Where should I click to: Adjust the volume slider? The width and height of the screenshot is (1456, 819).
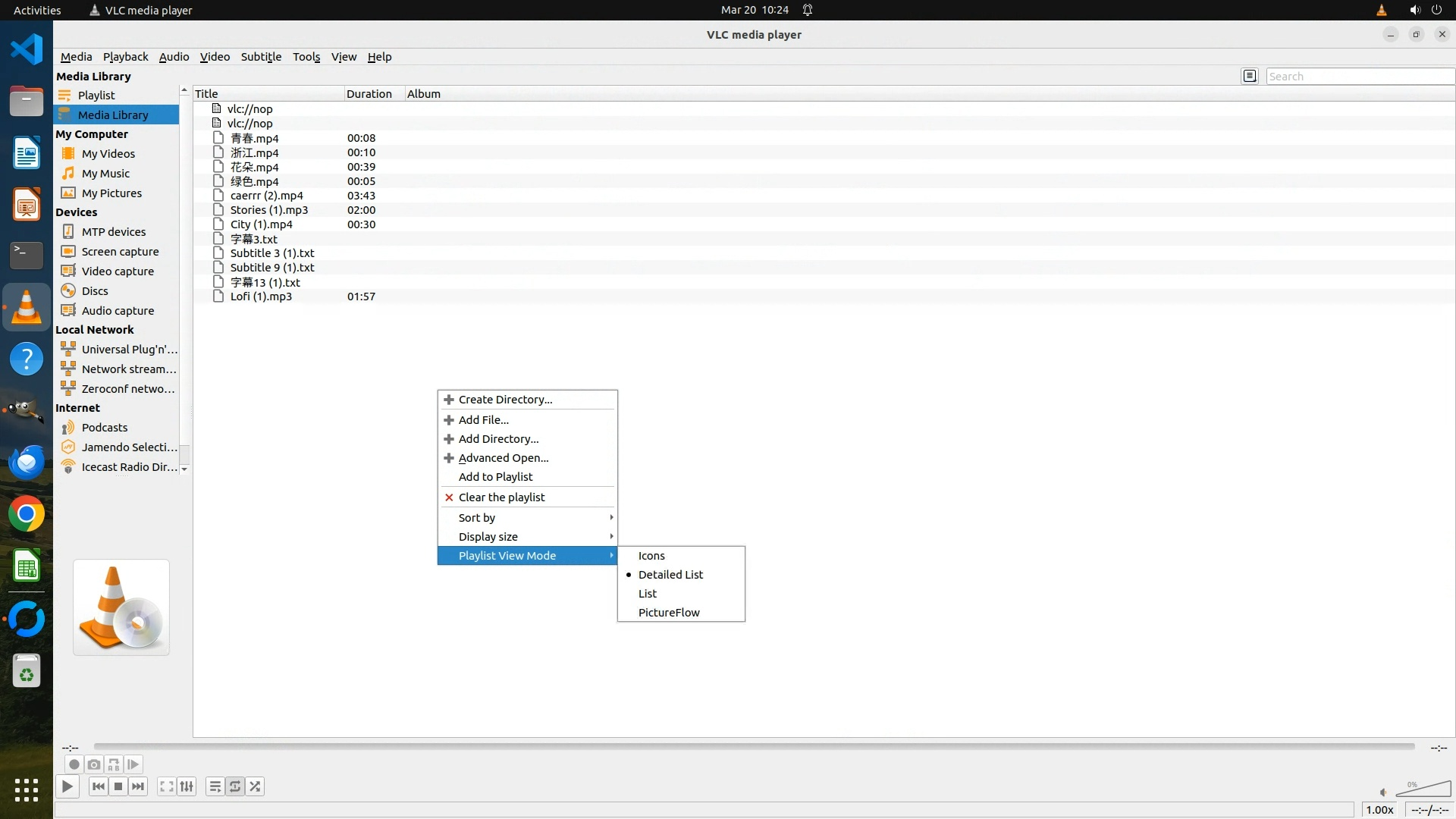pos(1423,790)
